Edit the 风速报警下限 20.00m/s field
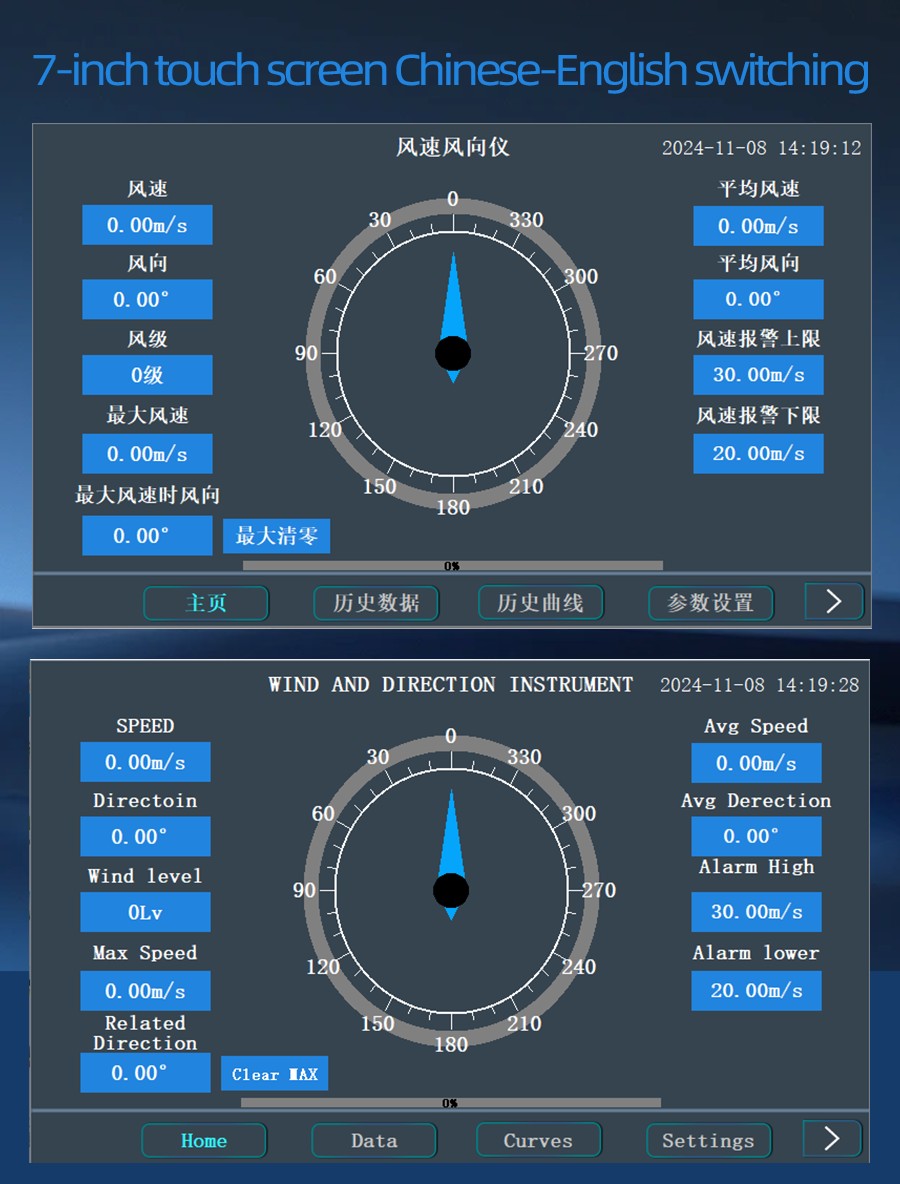900x1184 pixels. pyautogui.click(x=758, y=453)
